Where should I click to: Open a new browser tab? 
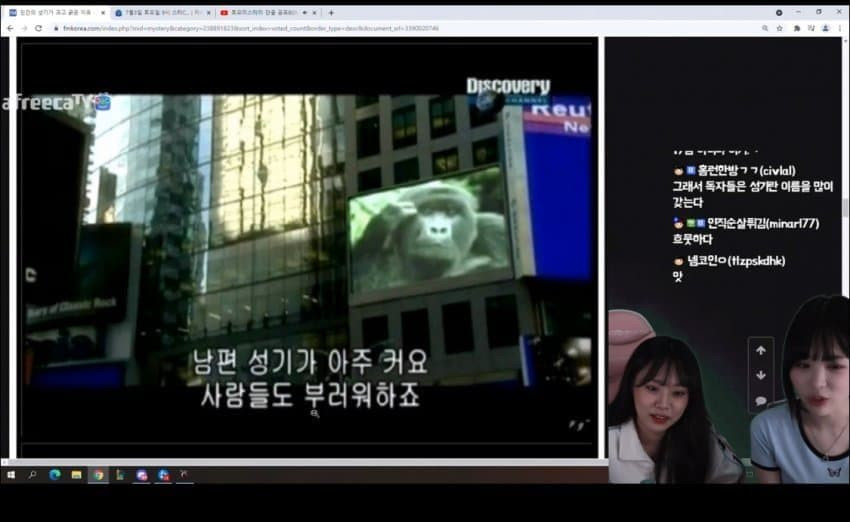click(x=331, y=12)
